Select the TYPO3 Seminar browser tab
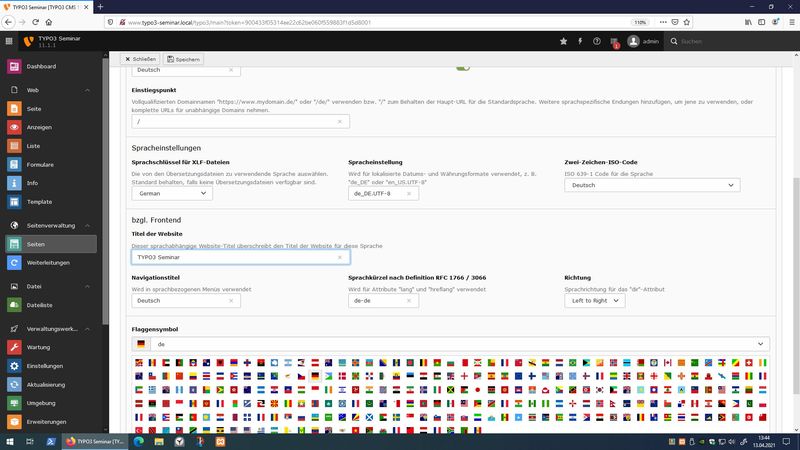The width and height of the screenshot is (800, 450). tap(46, 7)
